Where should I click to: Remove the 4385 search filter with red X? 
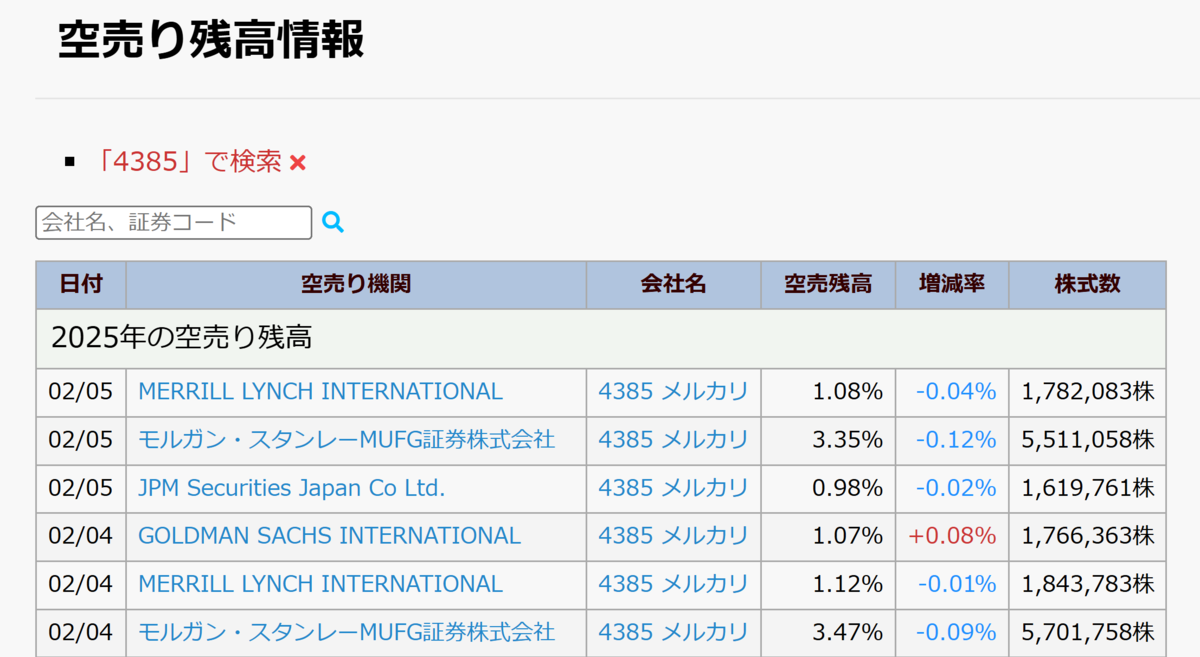point(297,162)
